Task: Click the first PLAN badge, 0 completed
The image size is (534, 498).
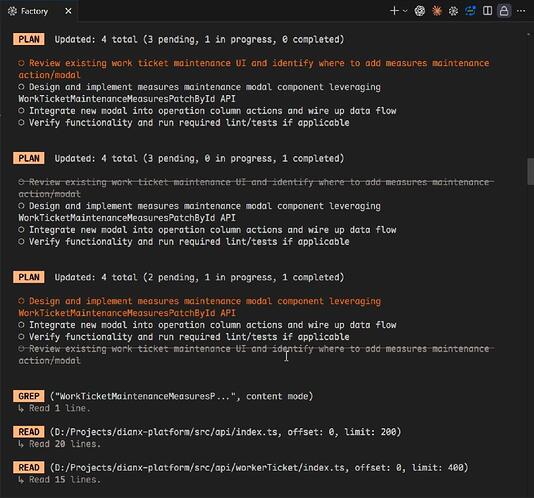Action: point(29,39)
